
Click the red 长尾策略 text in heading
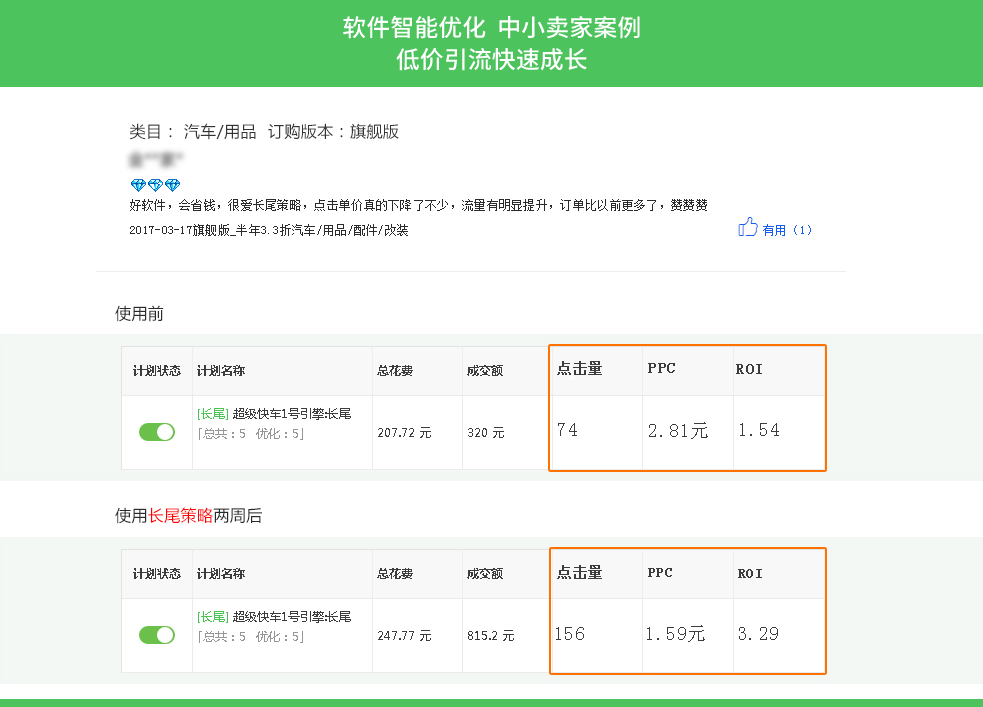[x=180, y=516]
